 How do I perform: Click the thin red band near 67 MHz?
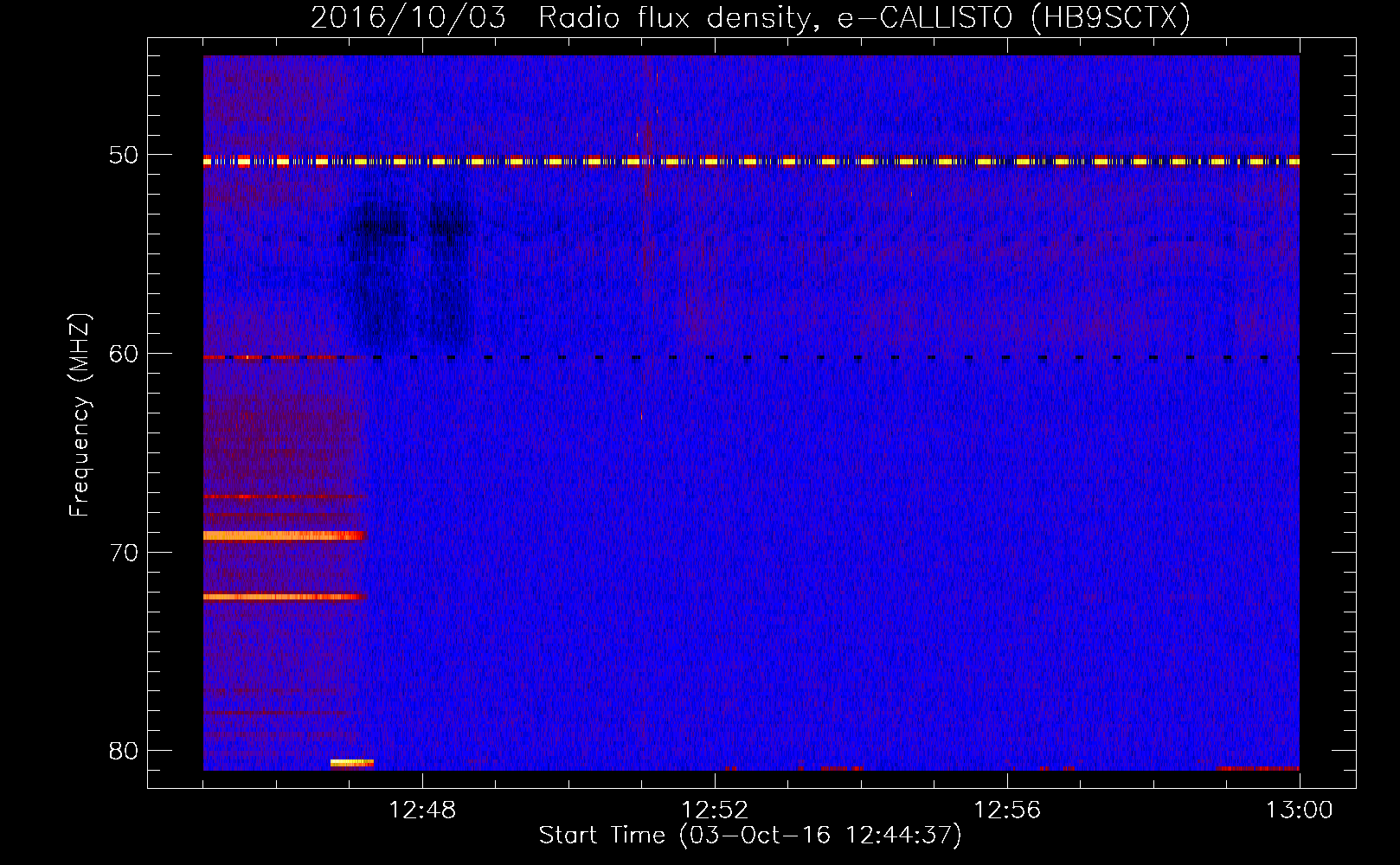tap(285, 497)
